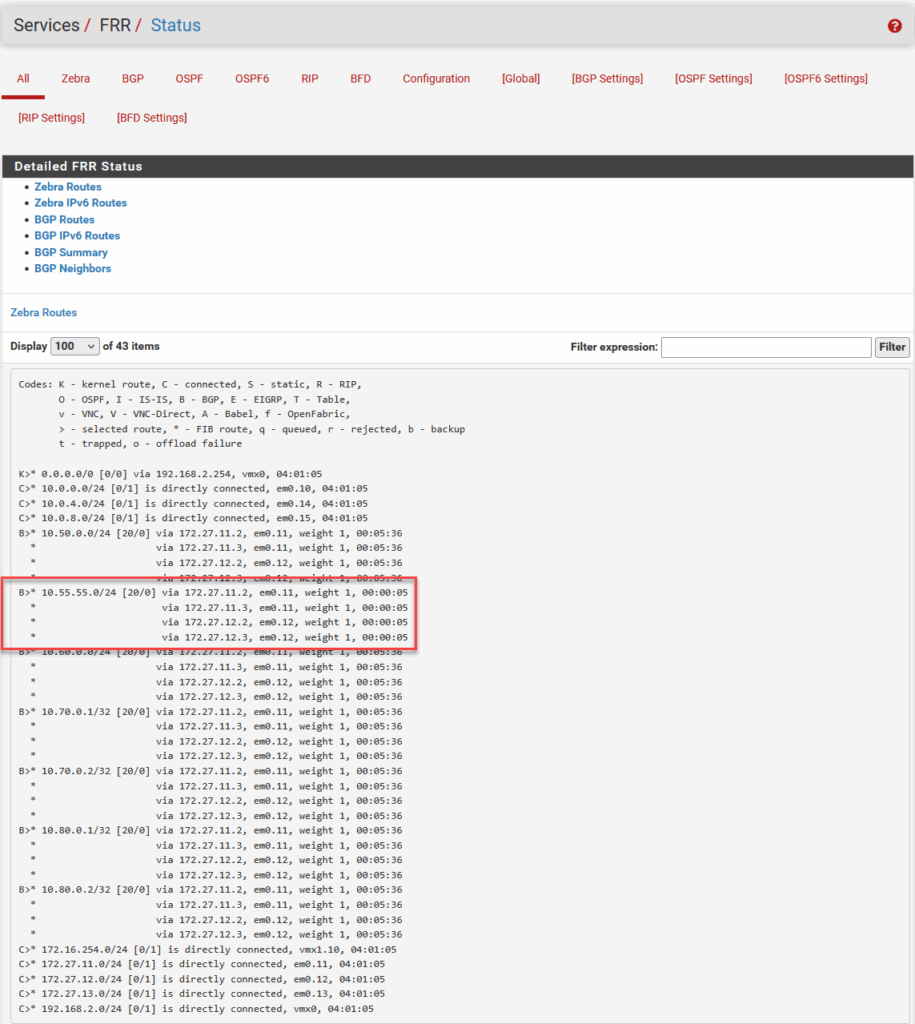This screenshot has width=915, height=1024.
Task: Open the [Global] settings tab
Action: [x=520, y=79]
